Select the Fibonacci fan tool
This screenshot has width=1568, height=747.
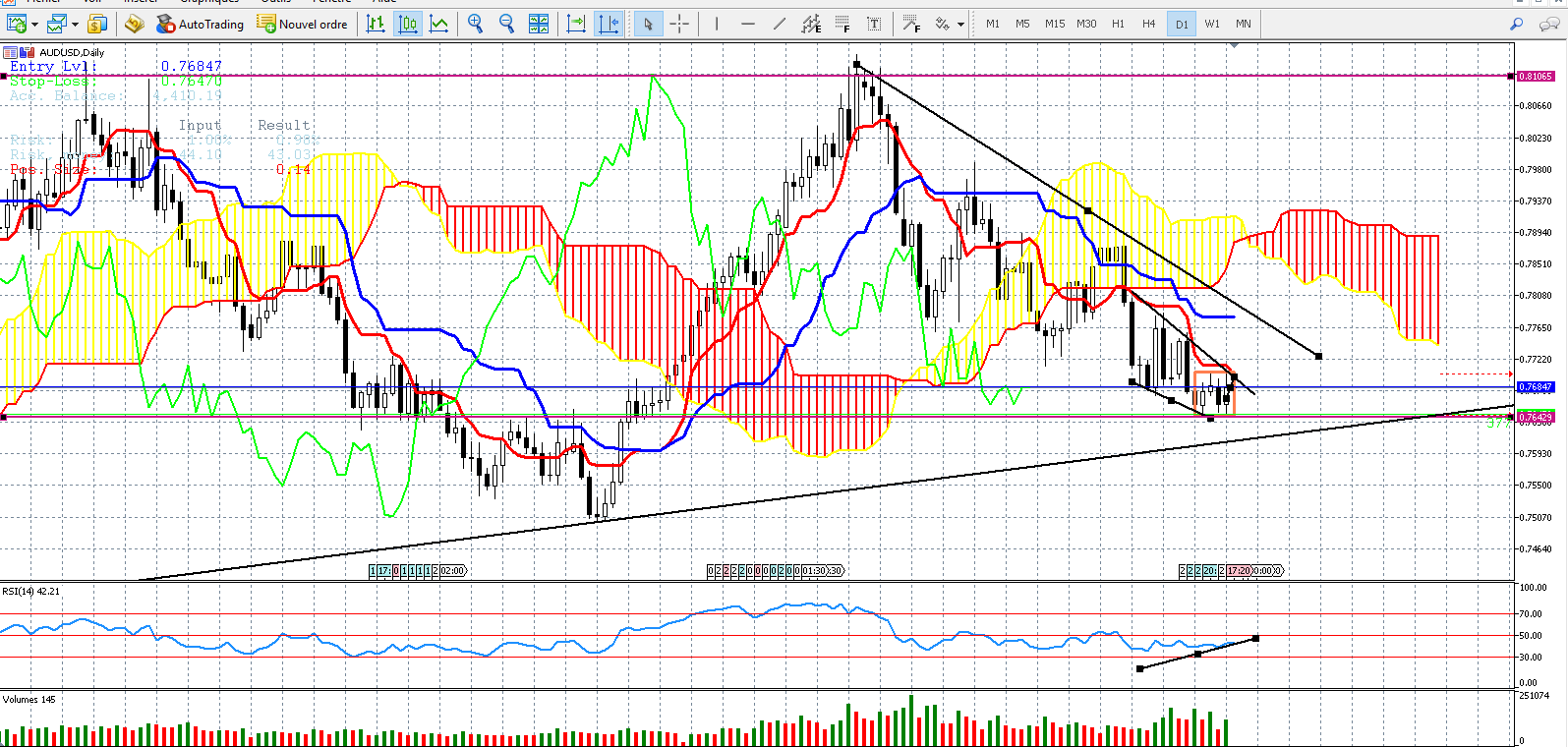coord(911,24)
